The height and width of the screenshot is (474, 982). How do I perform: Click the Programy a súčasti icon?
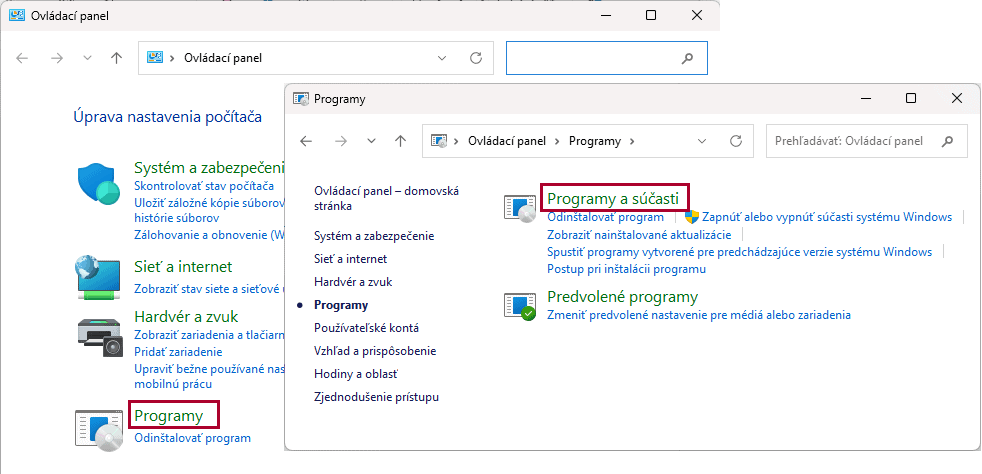(520, 209)
